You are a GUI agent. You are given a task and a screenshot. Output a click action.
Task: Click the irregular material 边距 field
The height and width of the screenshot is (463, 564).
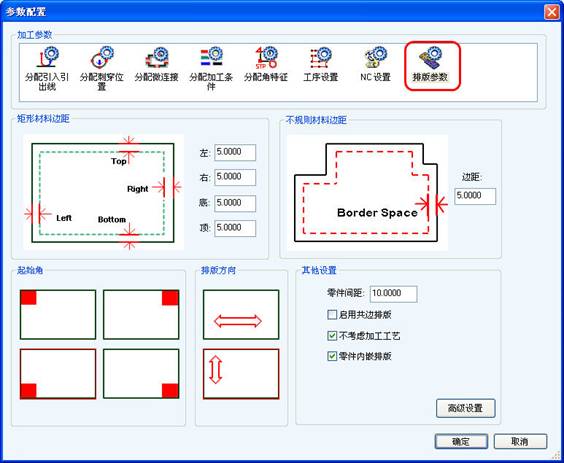tap(475, 196)
